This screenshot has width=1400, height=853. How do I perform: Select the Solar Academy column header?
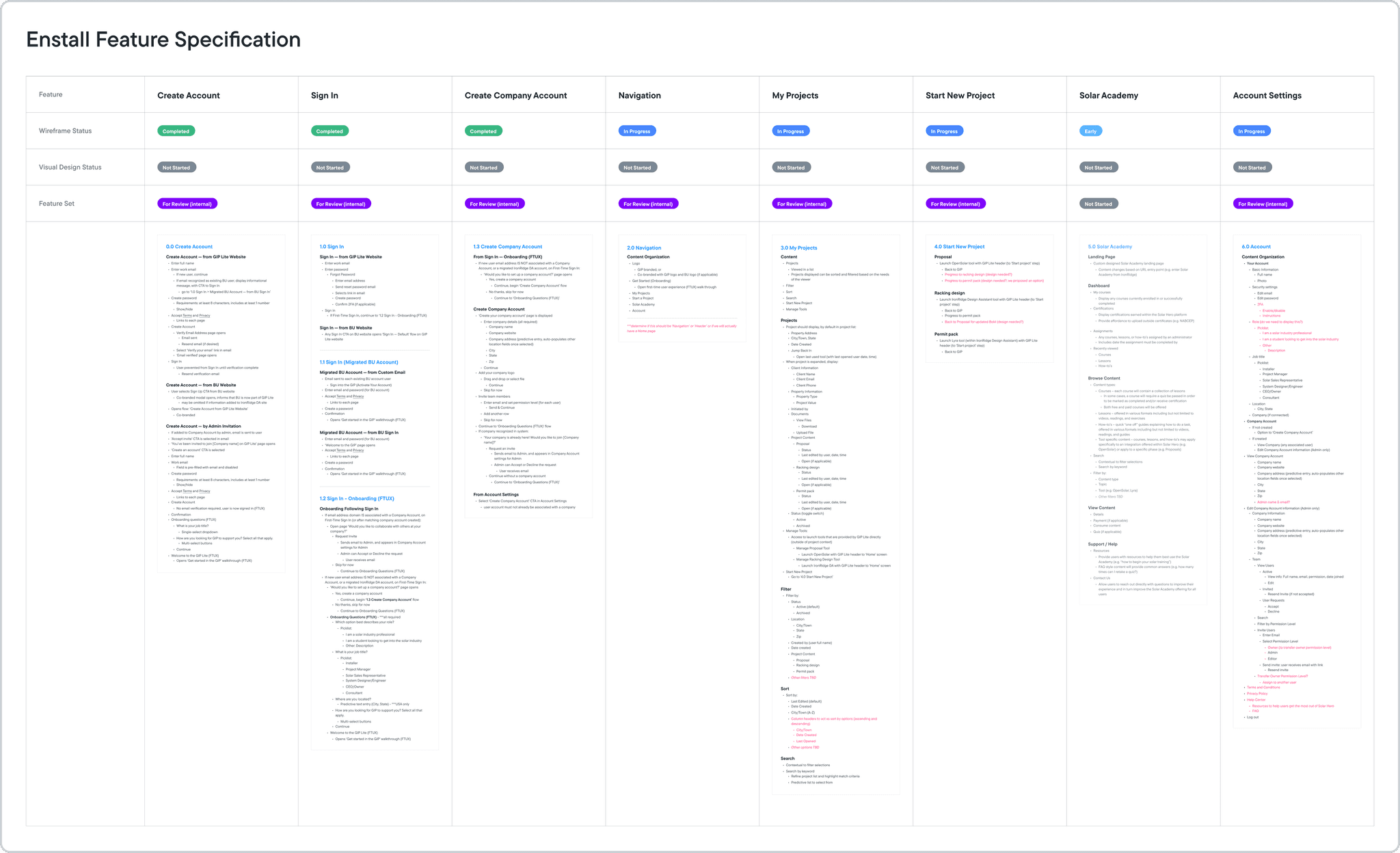point(1109,96)
